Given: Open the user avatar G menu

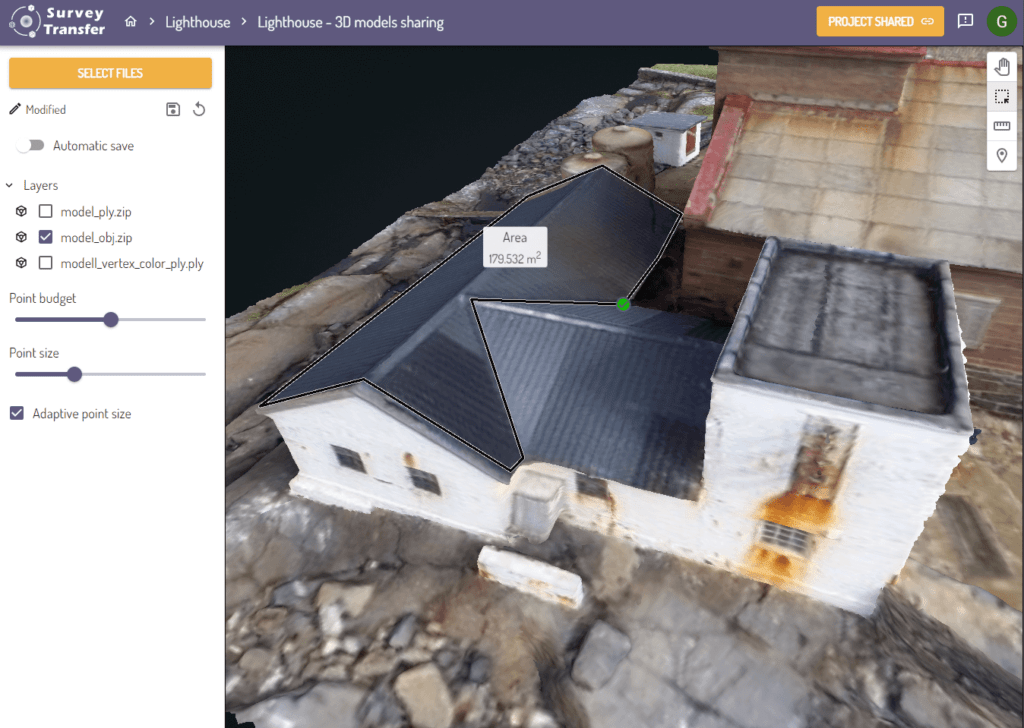Looking at the screenshot, I should [x=1001, y=21].
